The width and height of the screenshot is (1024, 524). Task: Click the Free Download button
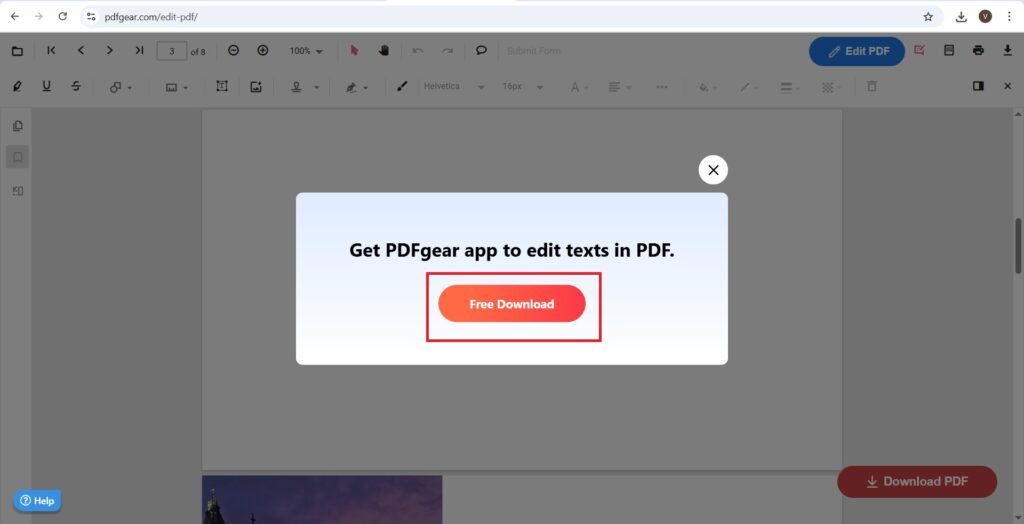[x=511, y=304]
